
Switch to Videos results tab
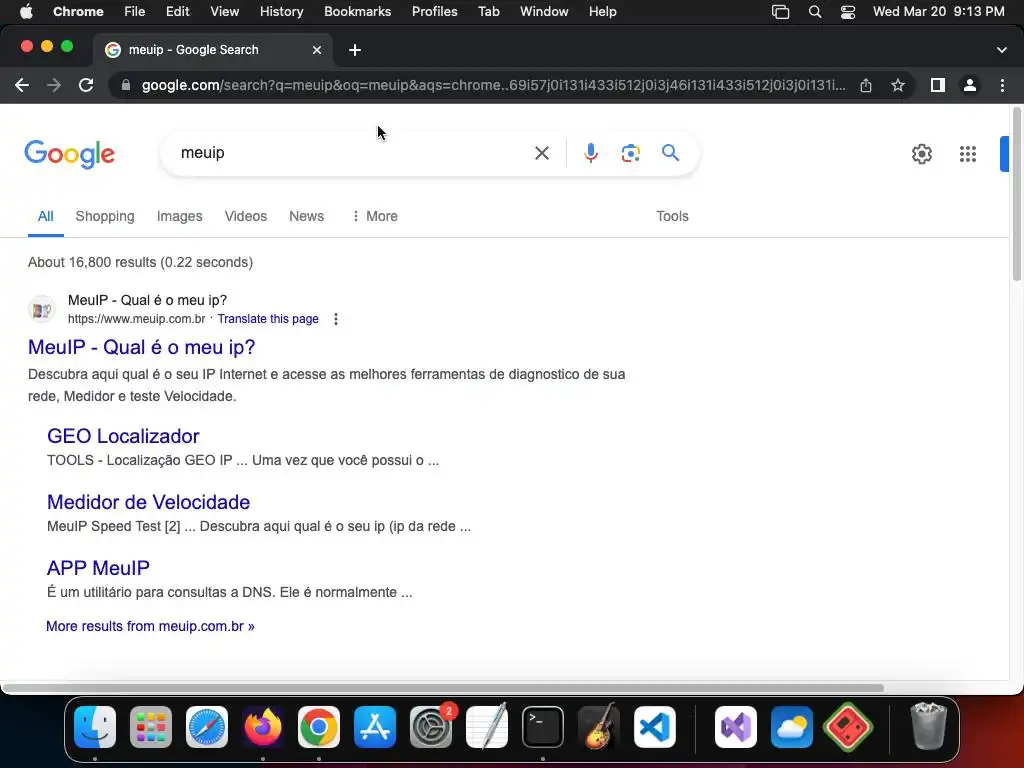(246, 216)
